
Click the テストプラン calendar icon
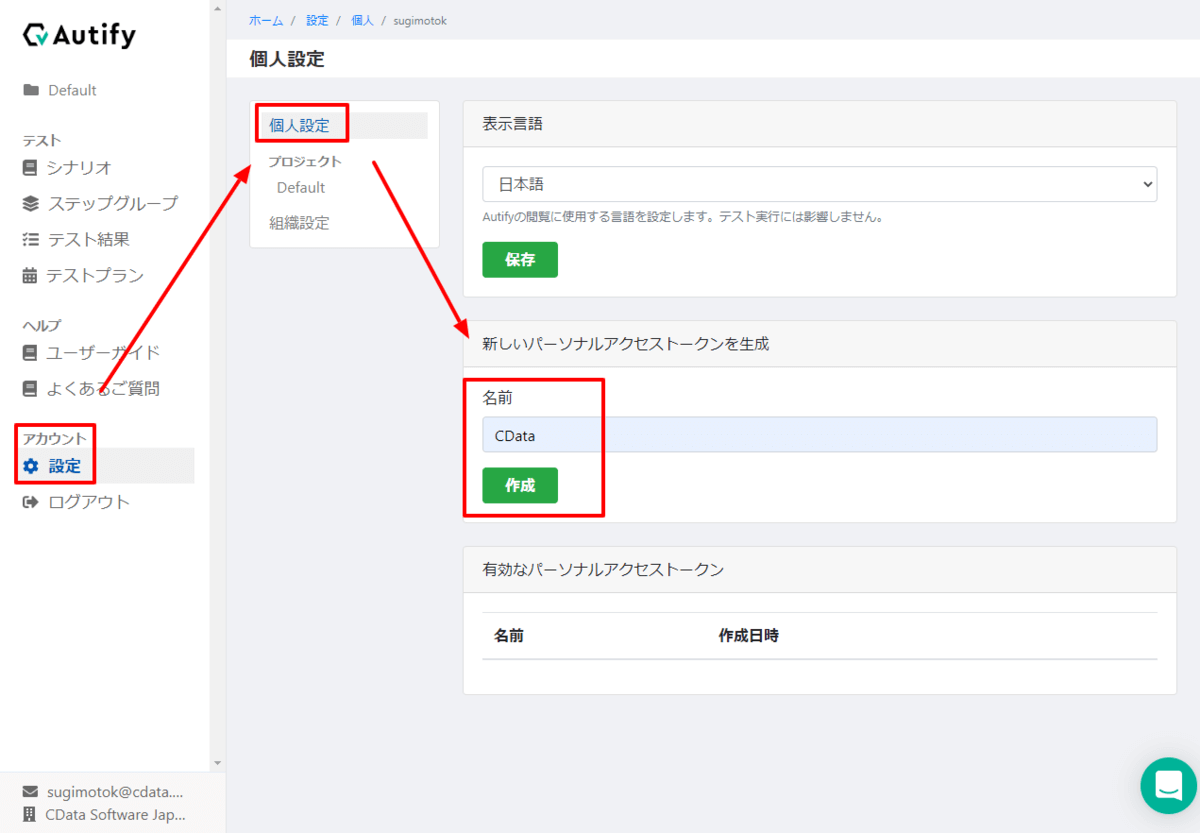tap(30, 275)
